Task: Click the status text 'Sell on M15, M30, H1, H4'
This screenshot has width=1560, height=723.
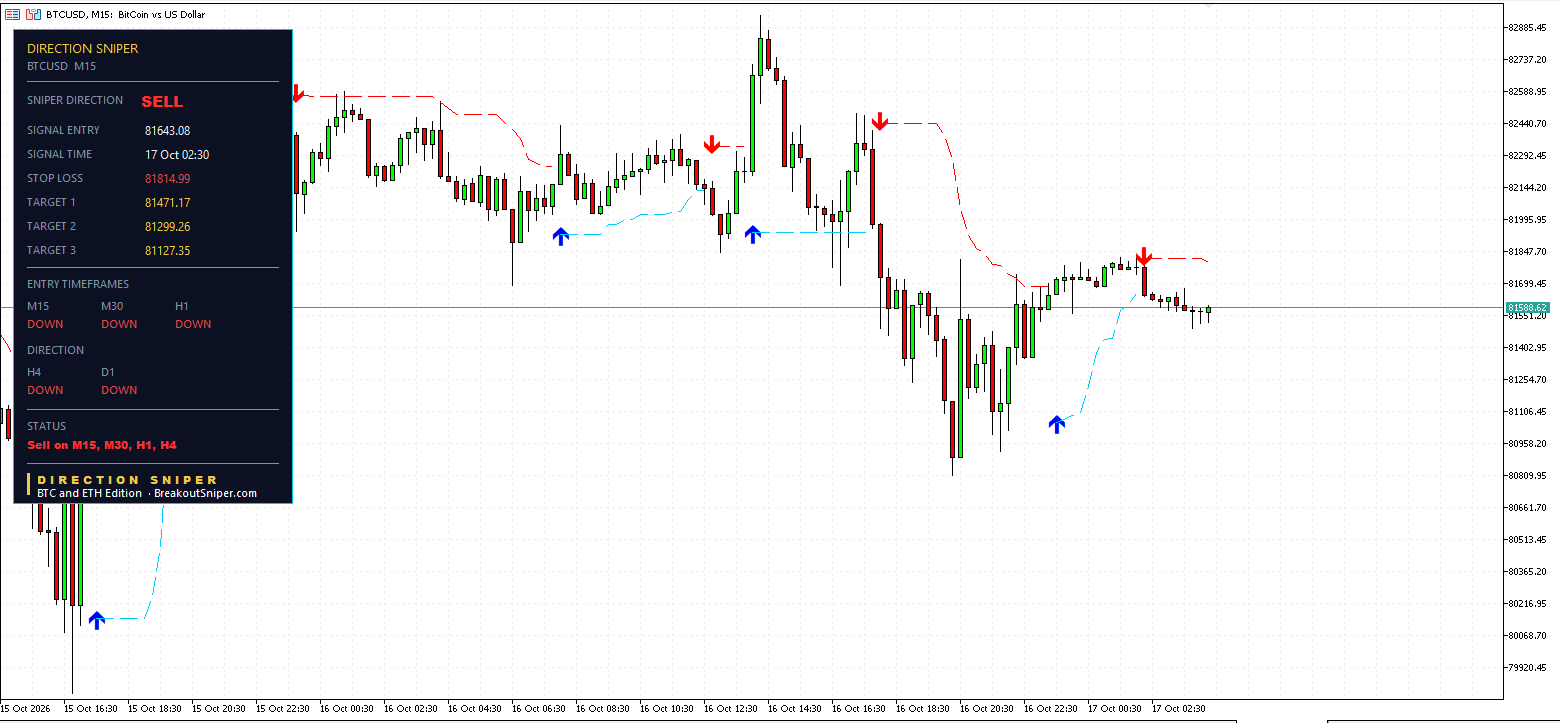Action: [102, 445]
